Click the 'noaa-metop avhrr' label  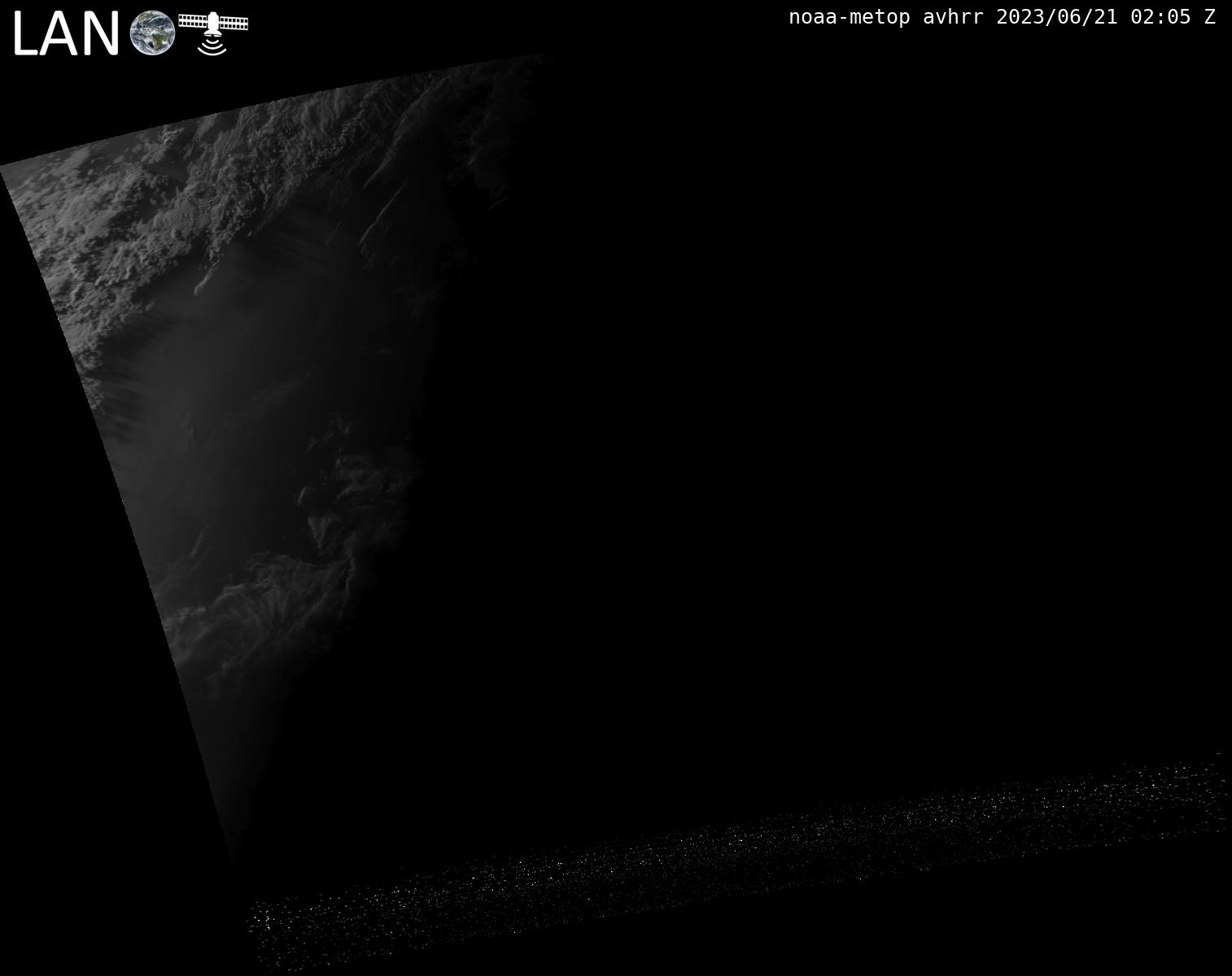pyautogui.click(x=886, y=17)
